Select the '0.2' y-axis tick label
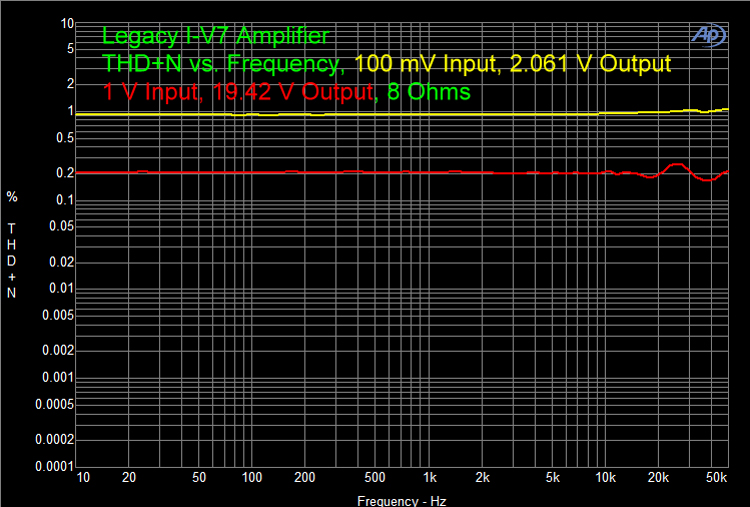750x507 pixels. 65,173
